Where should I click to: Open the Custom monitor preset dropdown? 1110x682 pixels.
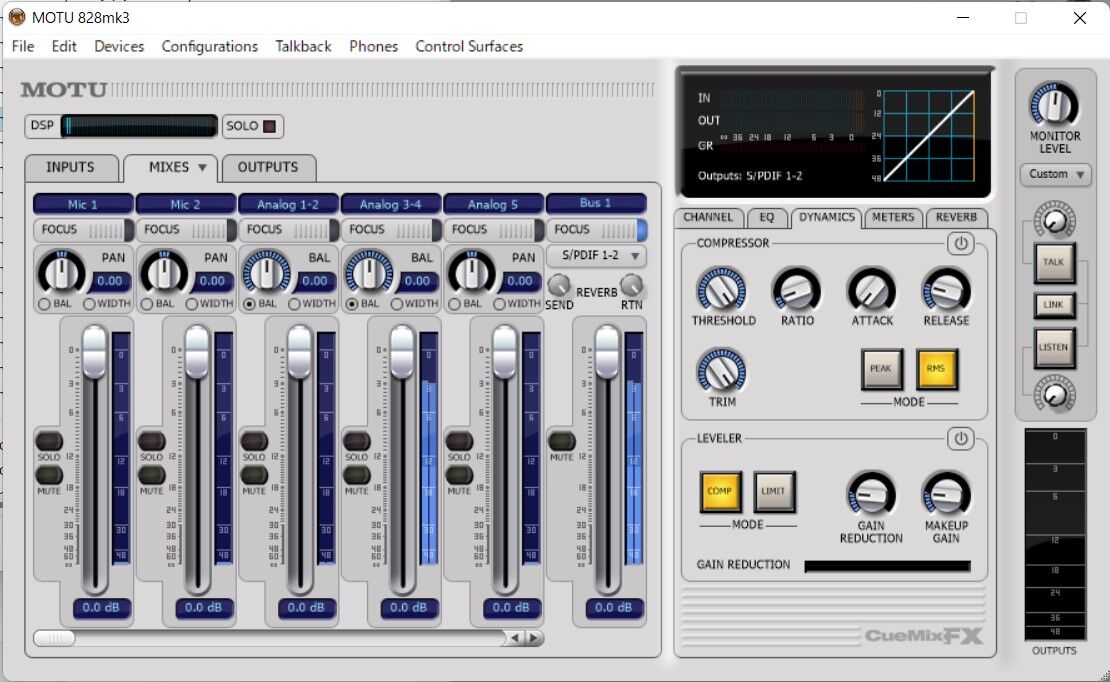(1055, 174)
